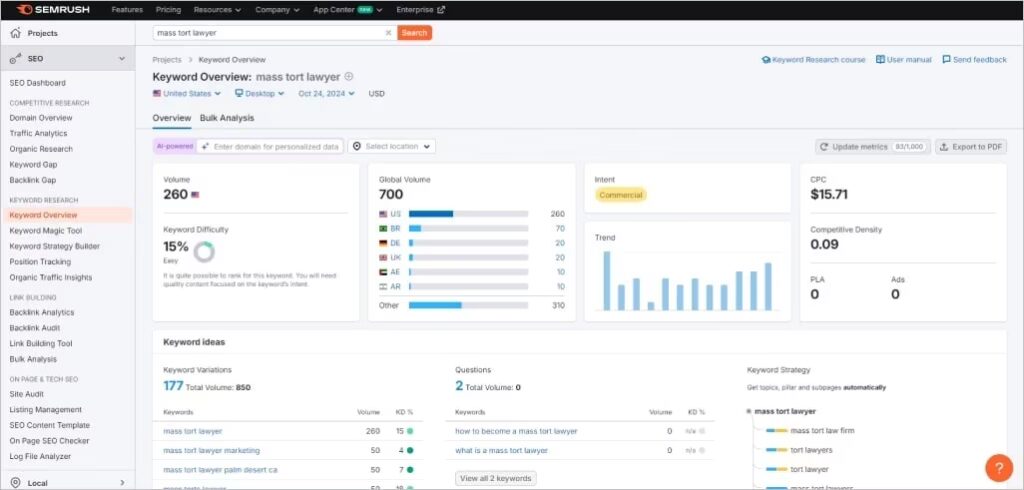Click the Local location pin icon
Screen dimensions: 1024x490
[16, 483]
